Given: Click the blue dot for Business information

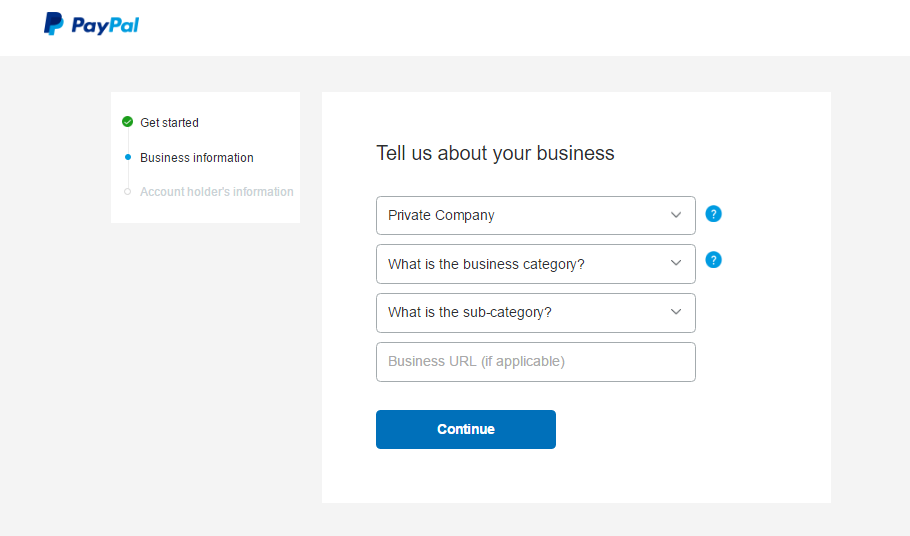Looking at the screenshot, I should coord(128,157).
